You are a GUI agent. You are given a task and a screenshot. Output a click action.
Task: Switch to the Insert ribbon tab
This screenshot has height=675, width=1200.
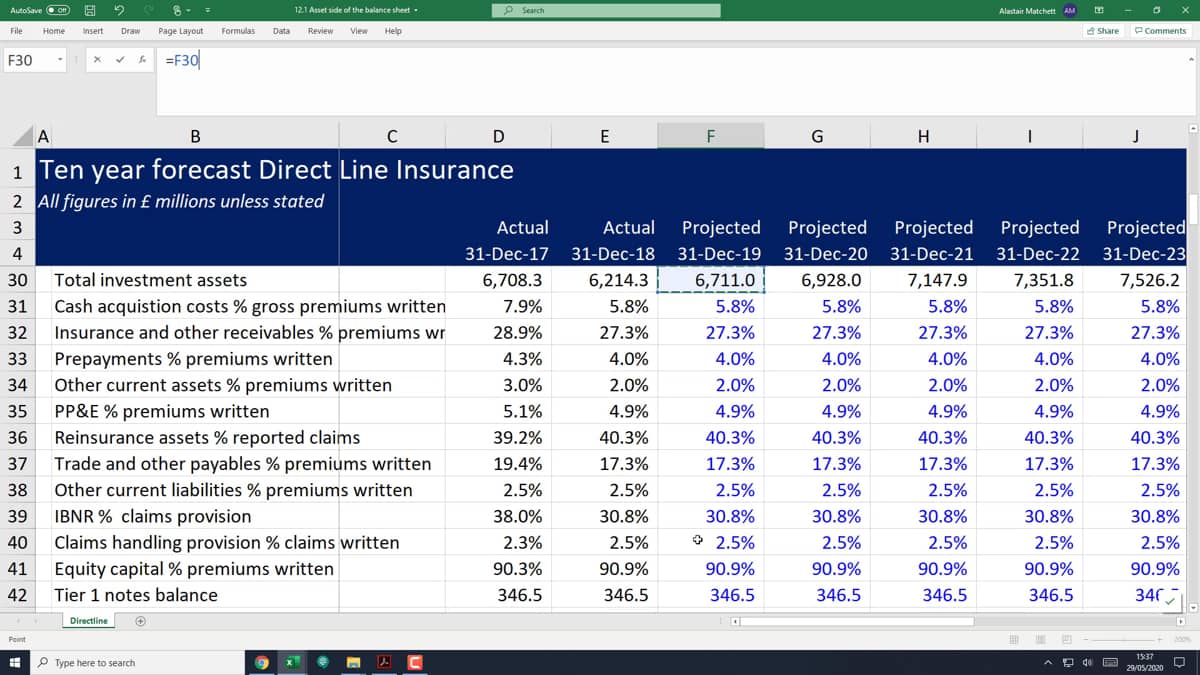pos(93,31)
